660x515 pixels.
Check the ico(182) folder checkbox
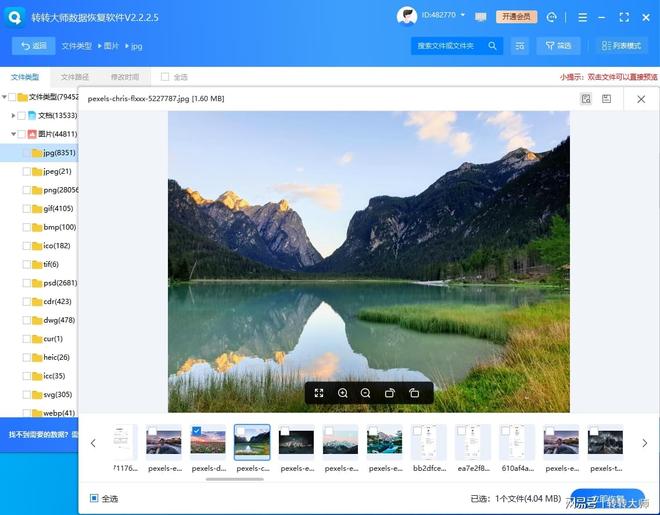pyautogui.click(x=27, y=246)
